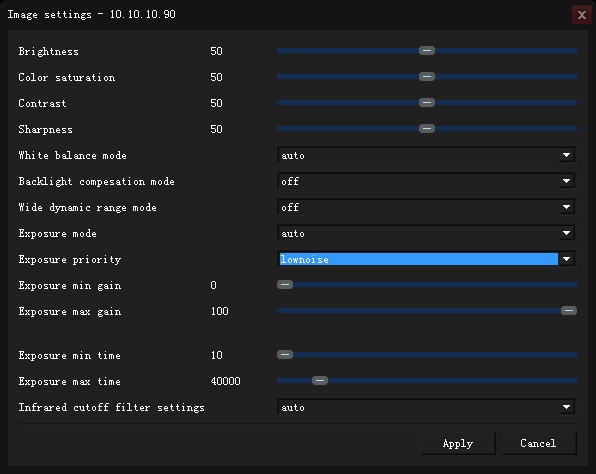Image resolution: width=596 pixels, height=474 pixels.
Task: Click the Exposure max time slider handle
Action: coord(320,380)
